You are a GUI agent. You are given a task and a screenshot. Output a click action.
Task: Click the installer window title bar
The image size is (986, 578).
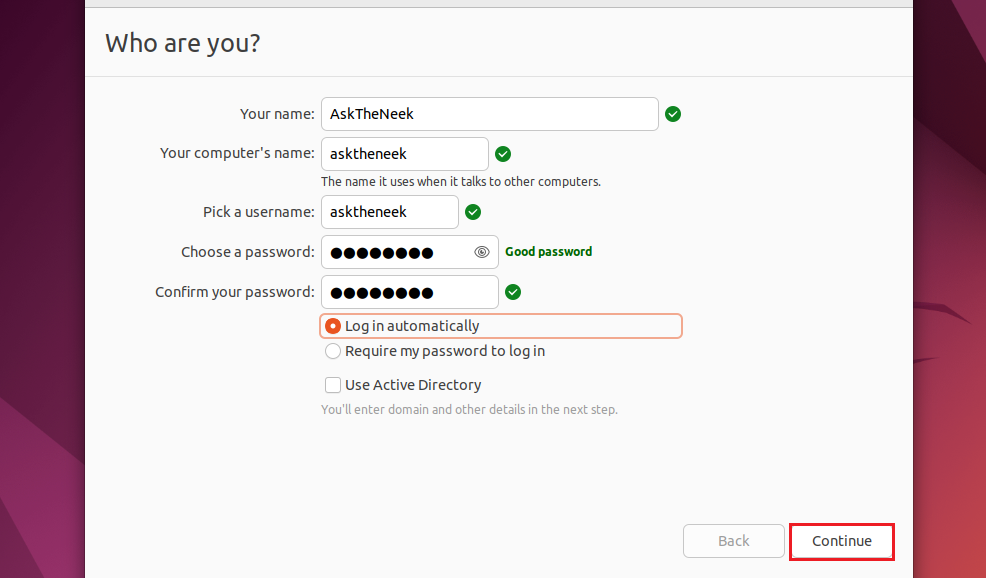pos(498,3)
